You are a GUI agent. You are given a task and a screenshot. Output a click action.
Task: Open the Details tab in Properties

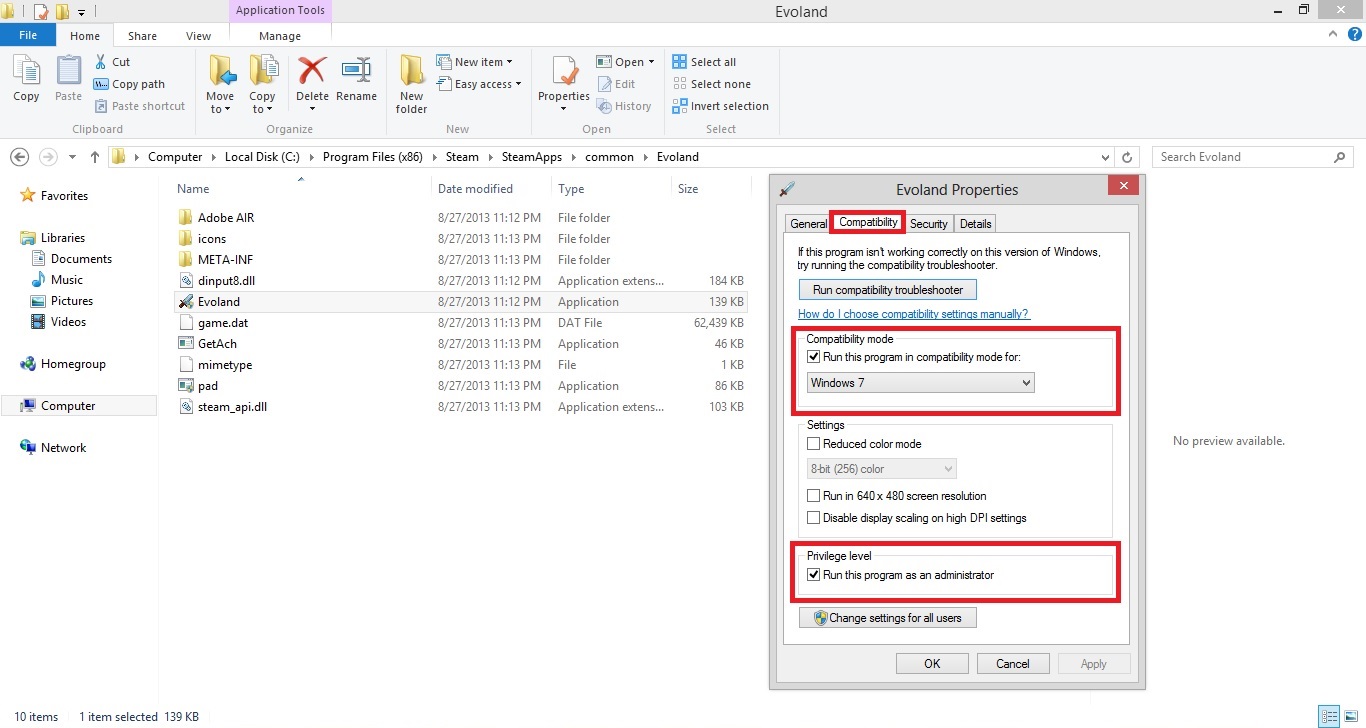click(x=976, y=224)
